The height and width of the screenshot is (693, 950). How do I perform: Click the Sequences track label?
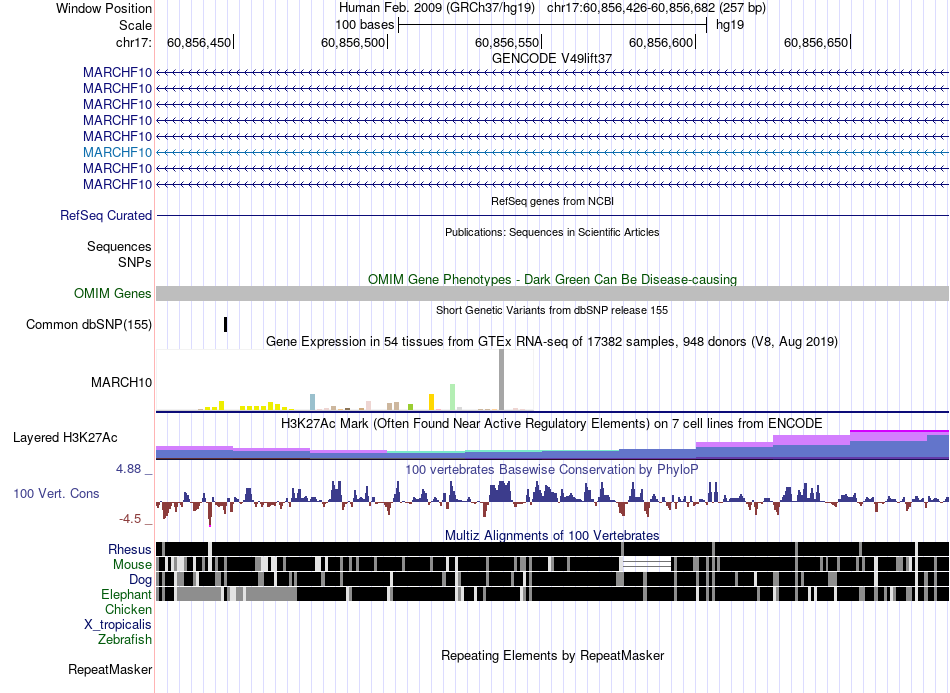click(x=119, y=247)
